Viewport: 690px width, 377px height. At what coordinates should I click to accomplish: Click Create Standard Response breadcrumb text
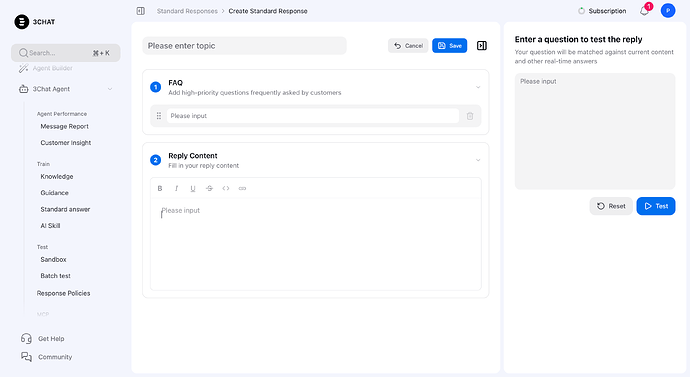(268, 11)
